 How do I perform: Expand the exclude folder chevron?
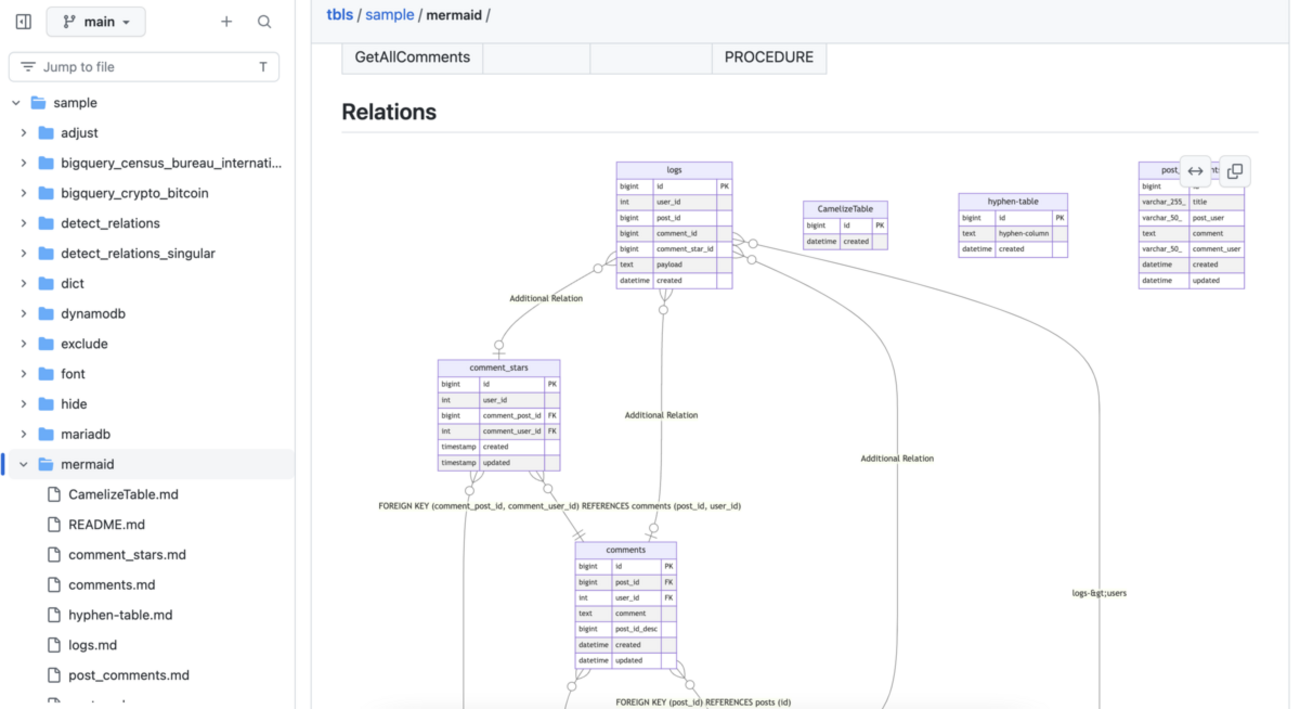point(24,344)
